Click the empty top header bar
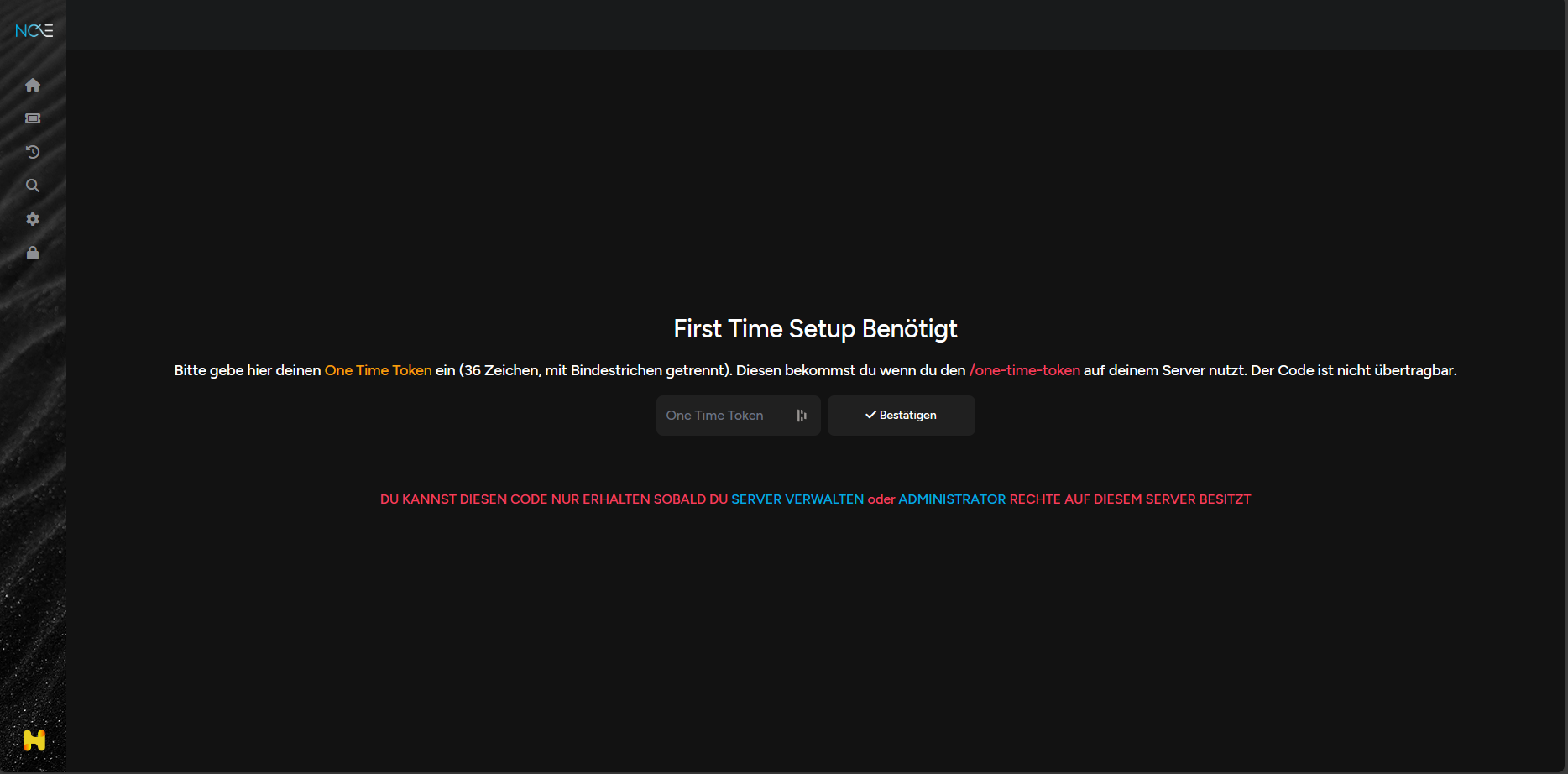 tap(814, 25)
